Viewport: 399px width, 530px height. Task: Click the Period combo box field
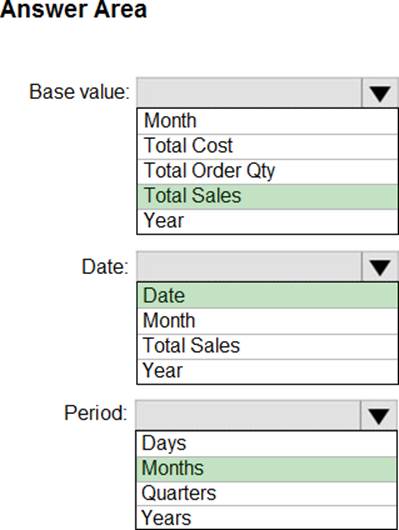click(x=248, y=415)
